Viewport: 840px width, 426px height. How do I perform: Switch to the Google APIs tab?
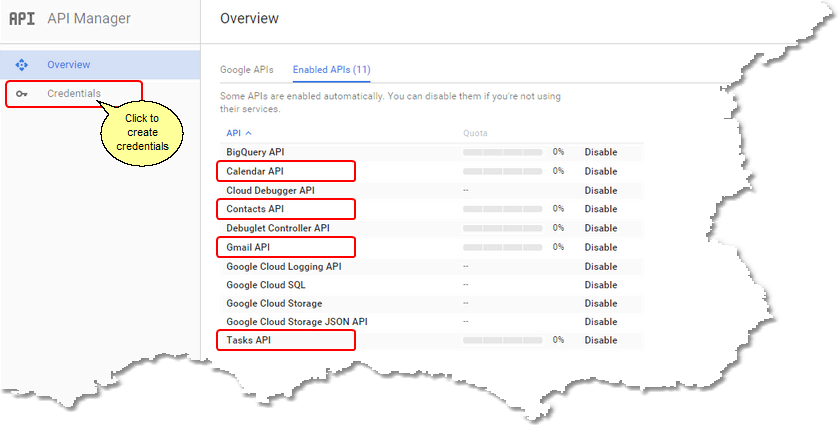[247, 70]
